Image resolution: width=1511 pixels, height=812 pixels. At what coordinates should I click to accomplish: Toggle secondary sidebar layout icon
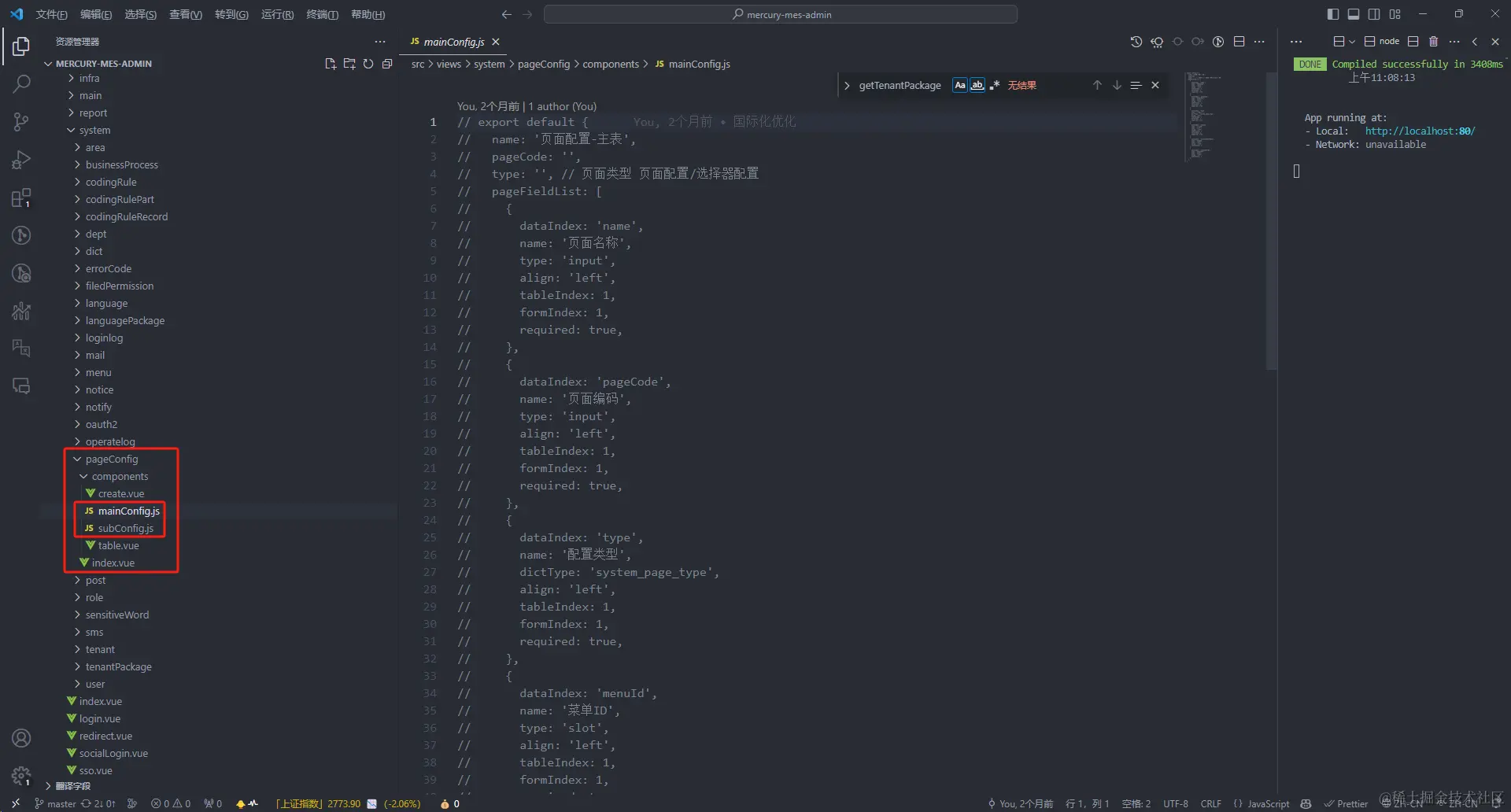(1374, 14)
